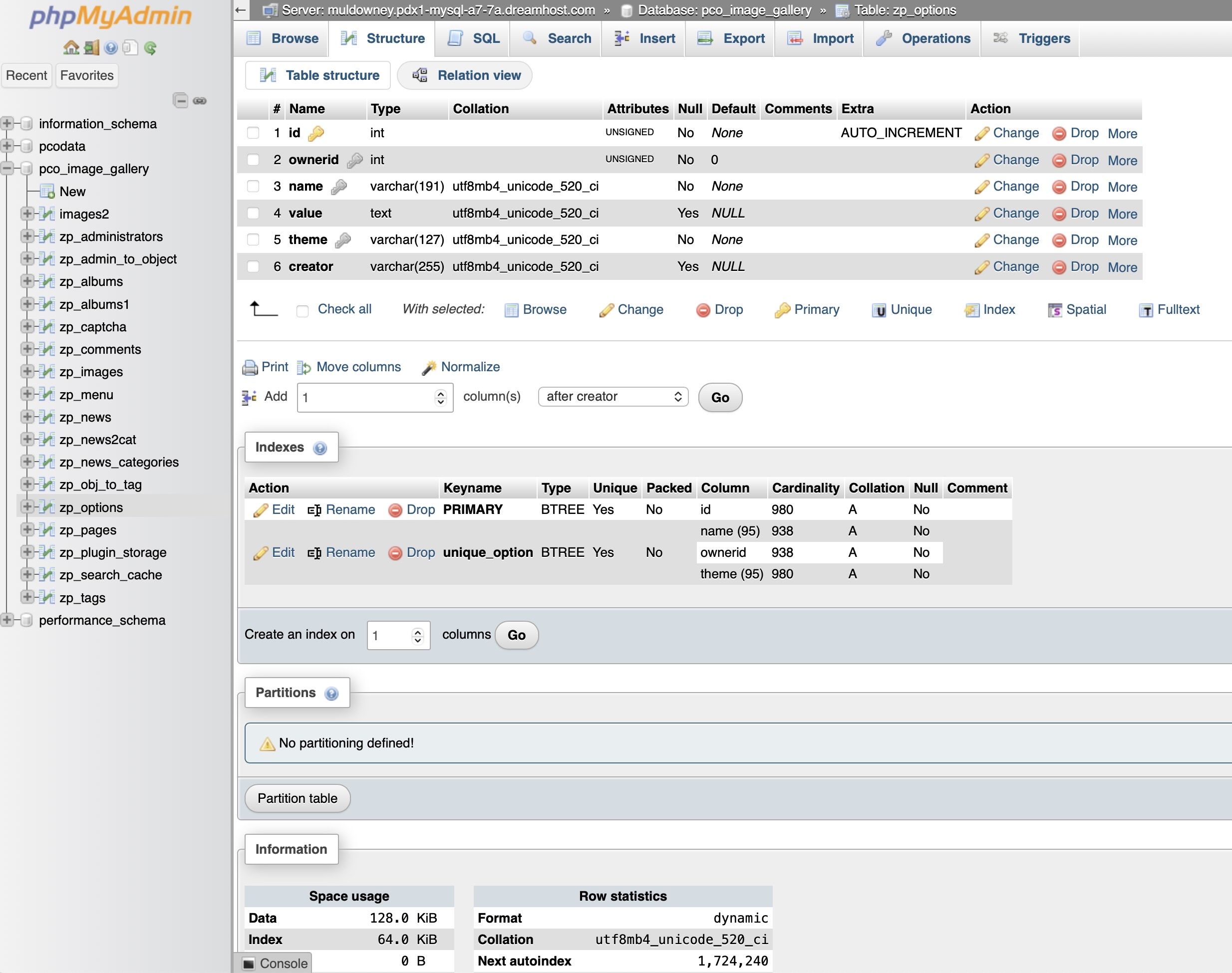Image resolution: width=1232 pixels, height=973 pixels.
Task: Click the collapse all sidebar icon
Action: [180, 101]
